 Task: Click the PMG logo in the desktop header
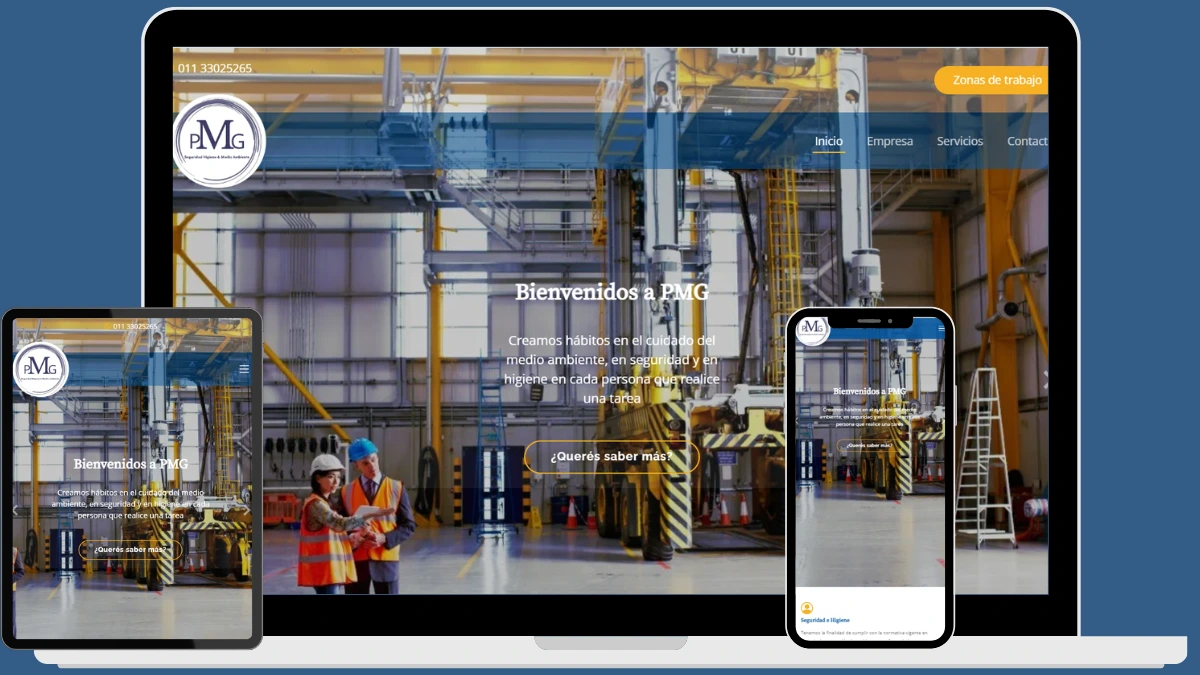(222, 141)
